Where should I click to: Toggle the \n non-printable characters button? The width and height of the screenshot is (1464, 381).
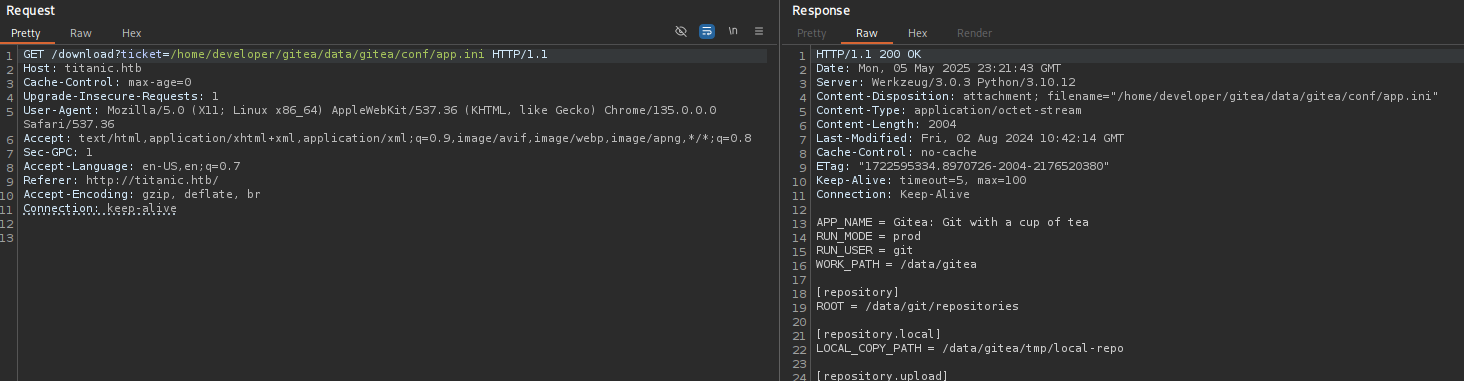point(733,32)
